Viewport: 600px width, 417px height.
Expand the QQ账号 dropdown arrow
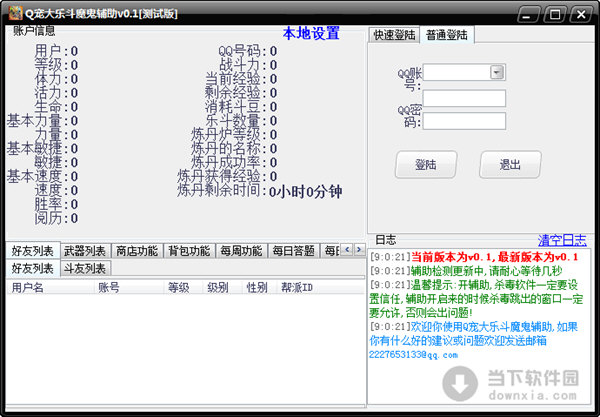(x=497, y=72)
